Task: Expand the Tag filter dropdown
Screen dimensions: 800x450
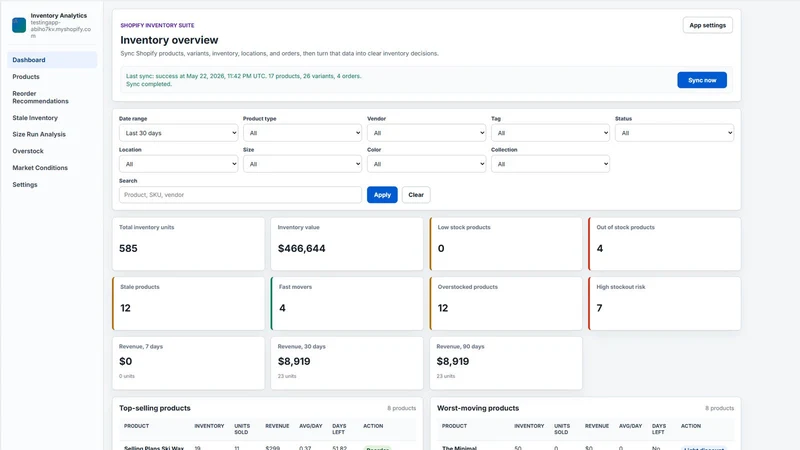Action: 551,133
